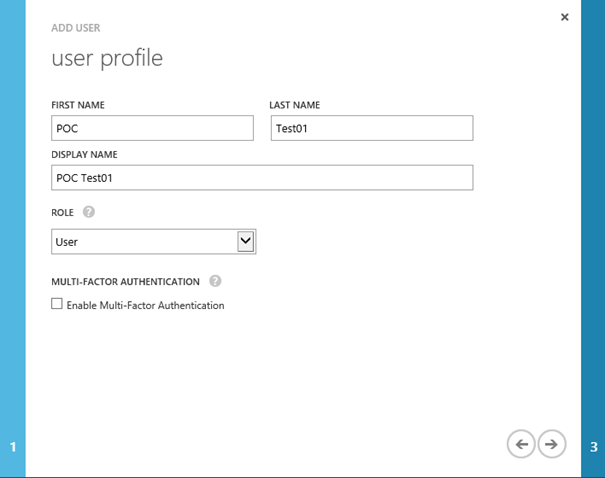Screen dimensions: 605x478
Task: Jump to step 1 on left bar
Action: click(12, 447)
